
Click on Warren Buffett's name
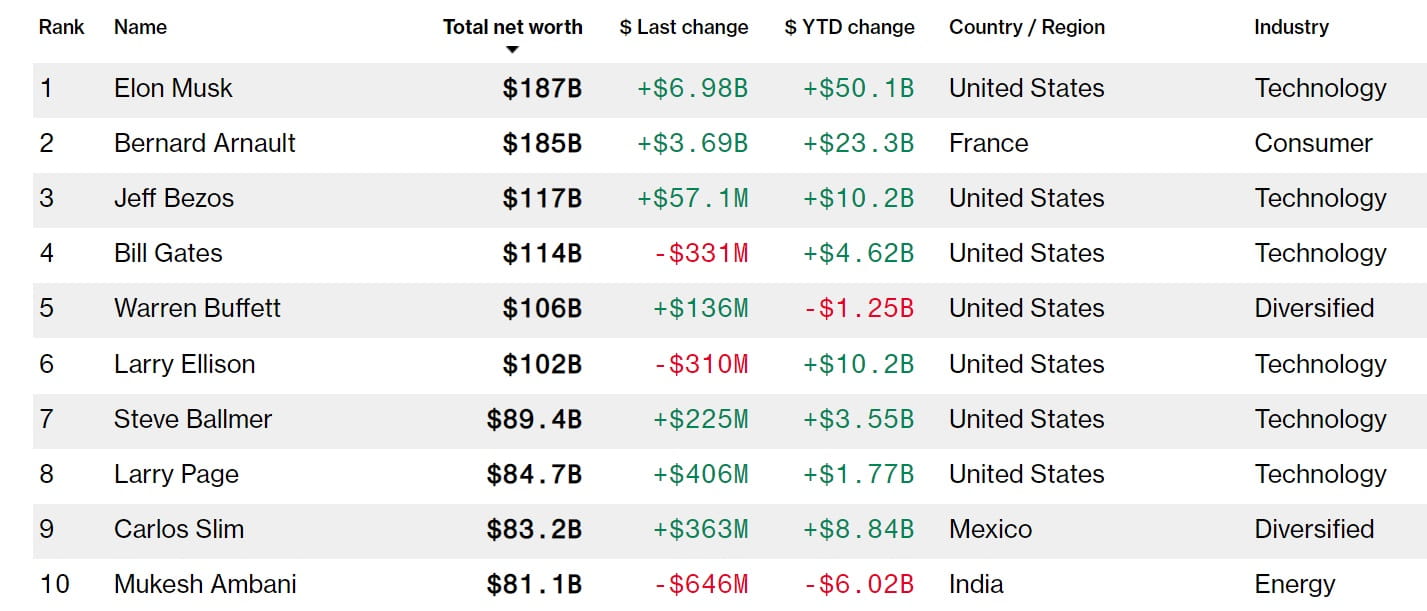tap(197, 308)
